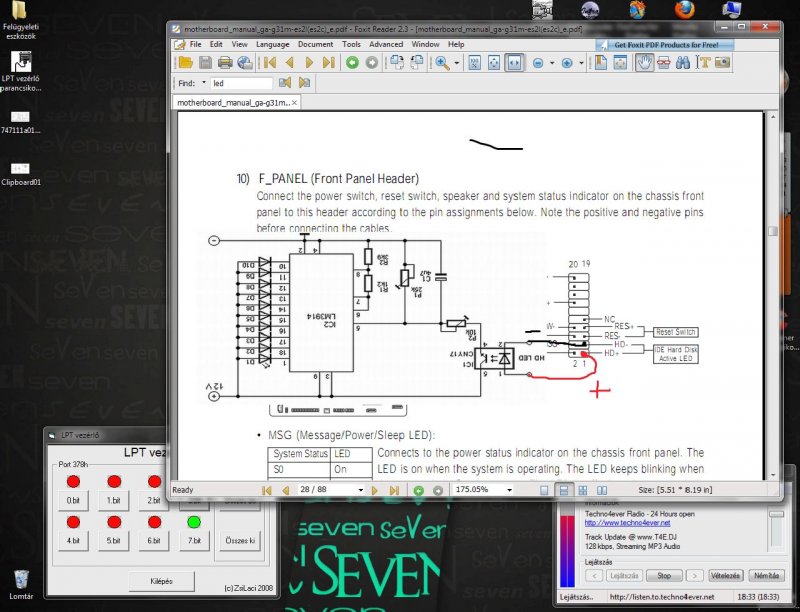Click Stop in the radio player

664,575
